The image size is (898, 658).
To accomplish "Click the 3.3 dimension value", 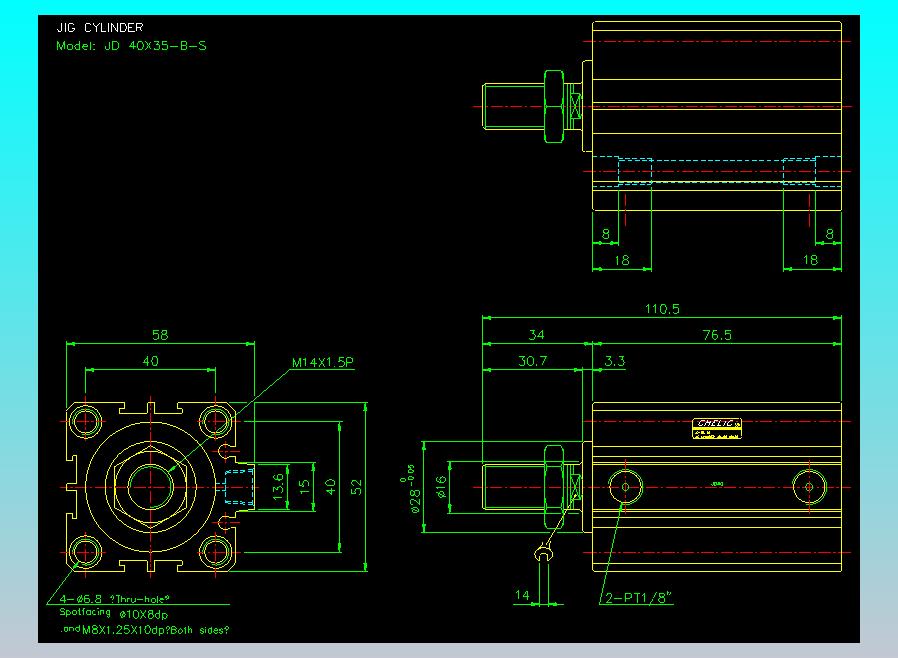I will pos(615,361).
